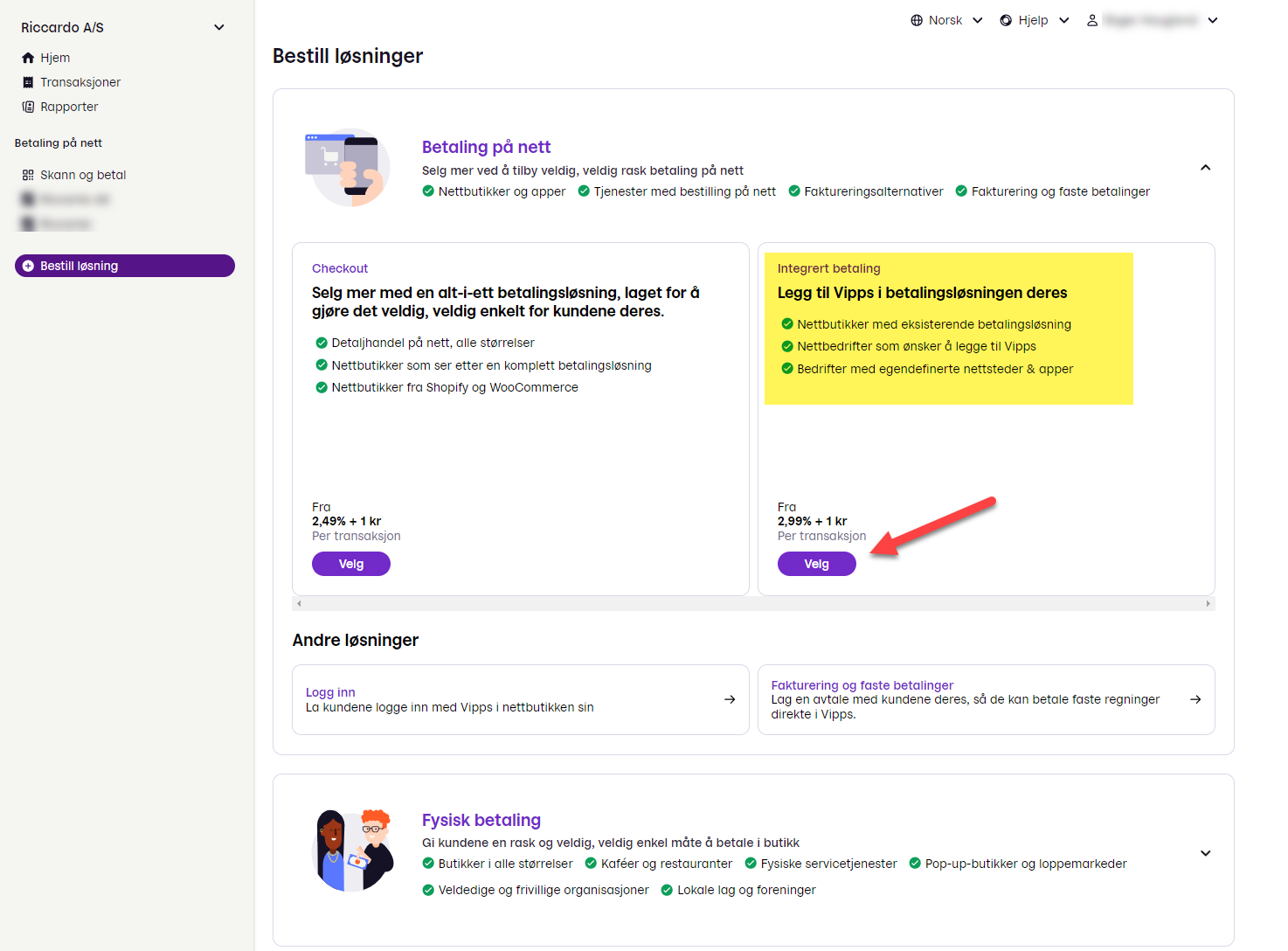Click the Fysisk betaling heading
1288x951 pixels.
[x=481, y=820]
